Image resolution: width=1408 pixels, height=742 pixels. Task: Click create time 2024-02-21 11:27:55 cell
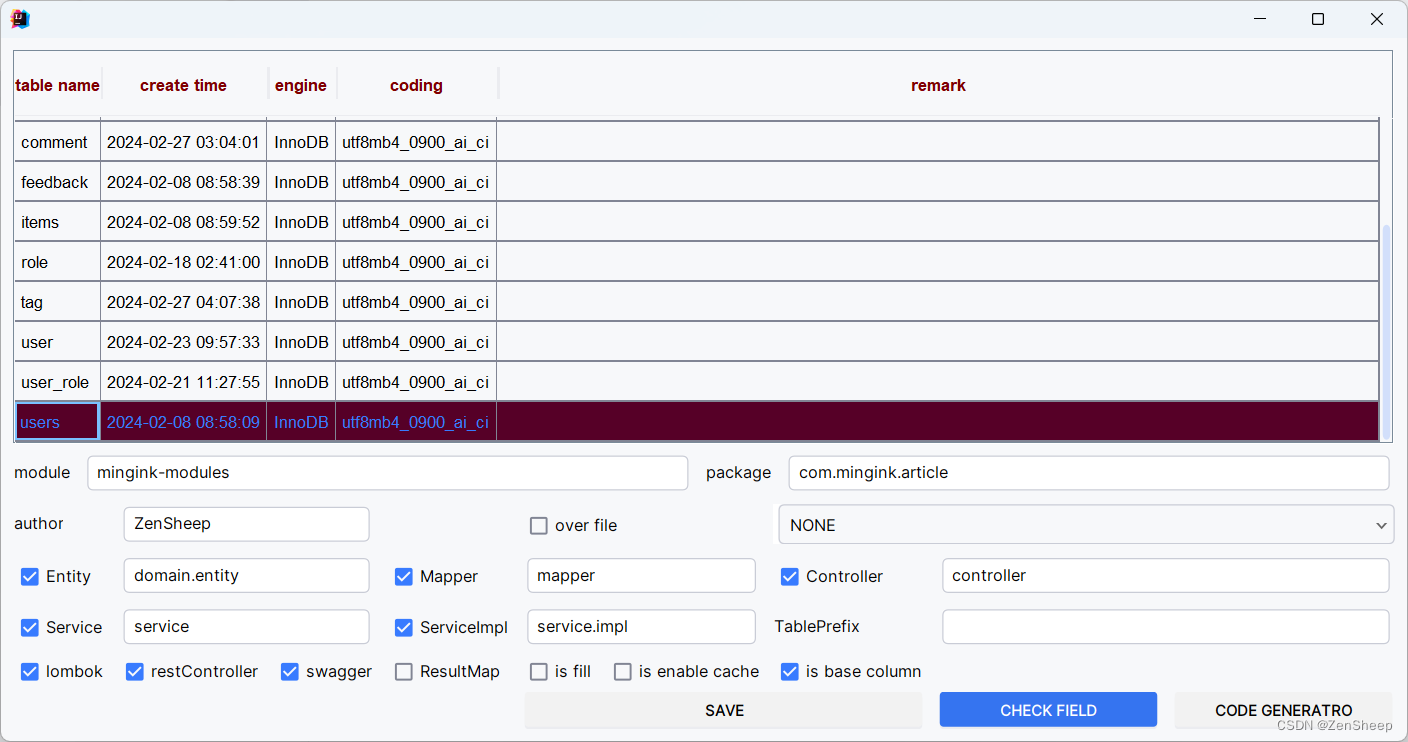point(183,382)
